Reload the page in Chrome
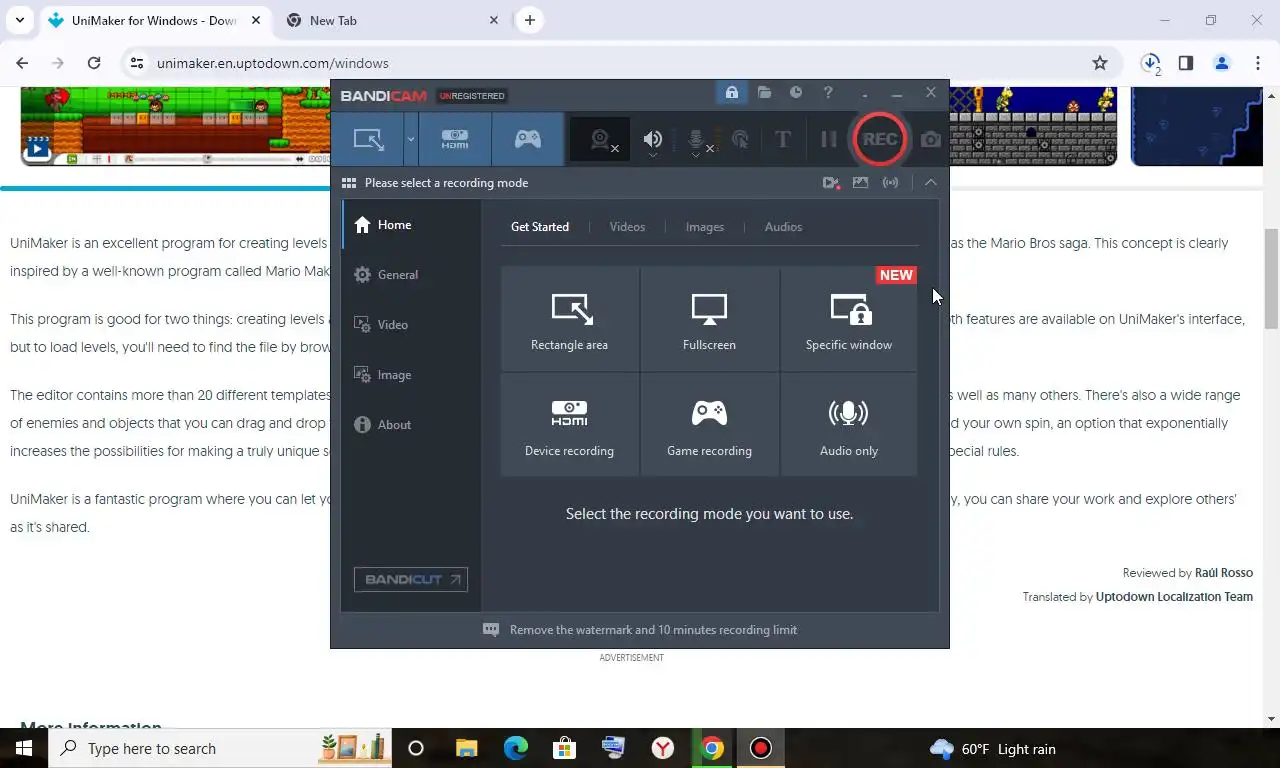 [94, 63]
